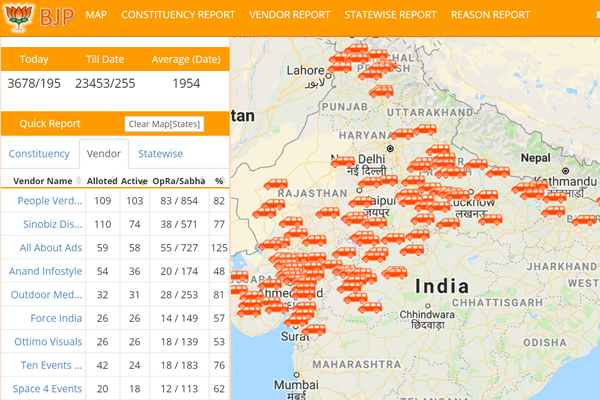
Task: Click the Active column header
Action: 134,181
